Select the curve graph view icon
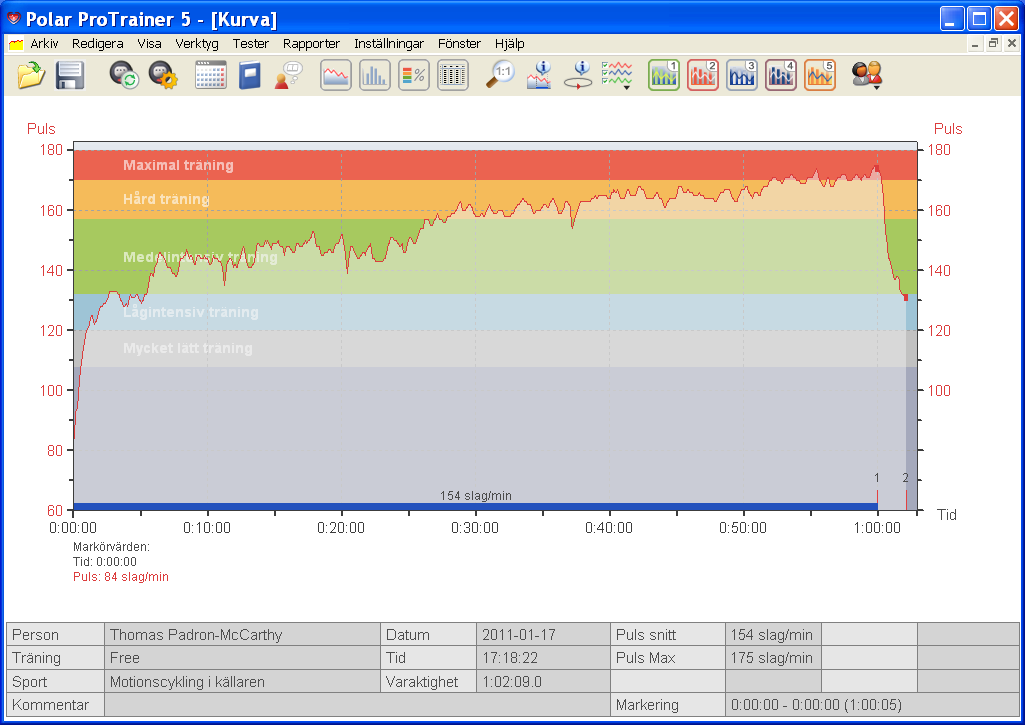Screen dimensions: 1025x725 pos(336,75)
